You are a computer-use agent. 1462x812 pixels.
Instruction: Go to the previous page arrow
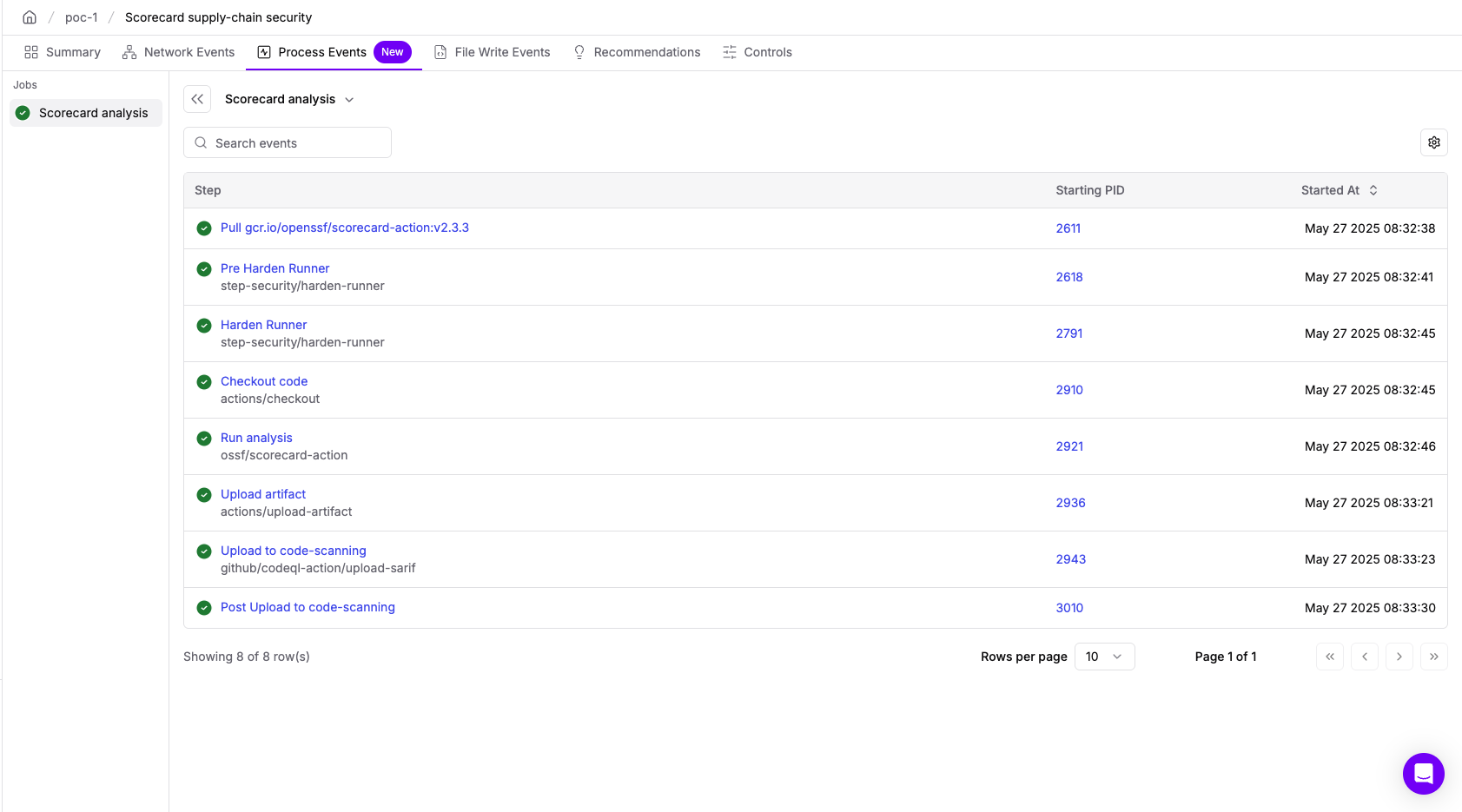tap(1364, 657)
